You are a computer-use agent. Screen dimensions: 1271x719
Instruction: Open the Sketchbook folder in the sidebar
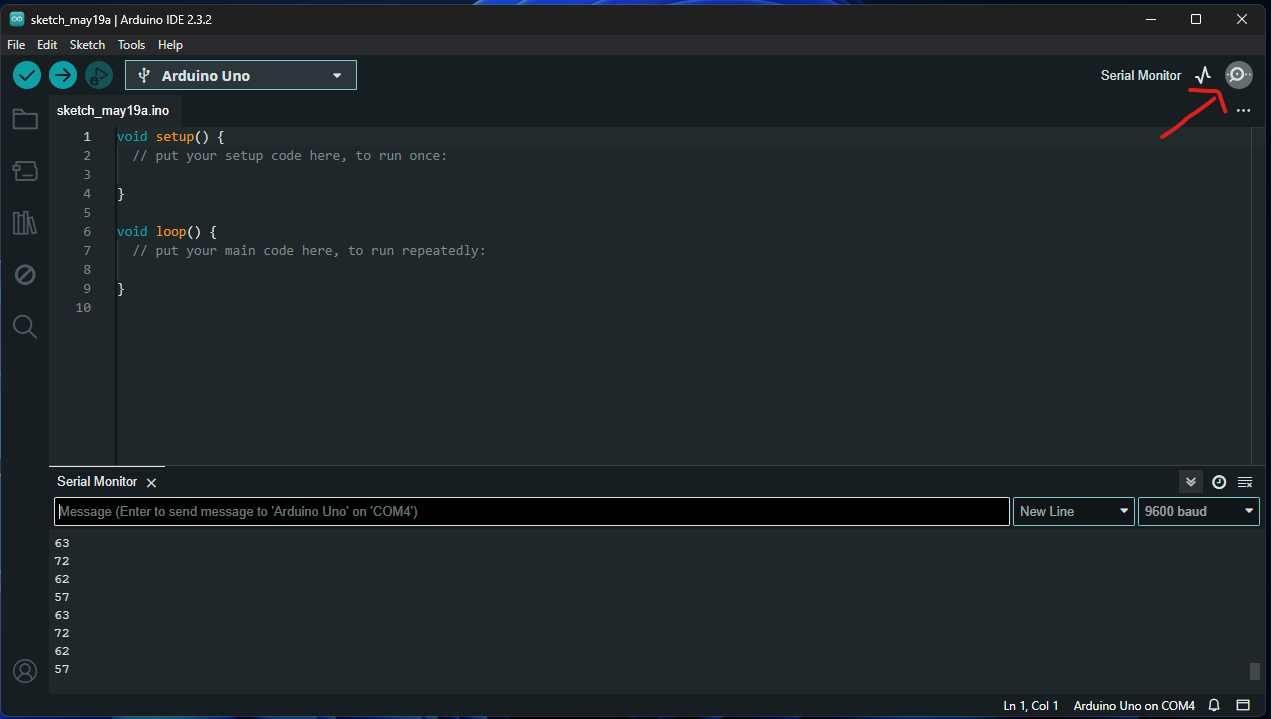[25, 120]
